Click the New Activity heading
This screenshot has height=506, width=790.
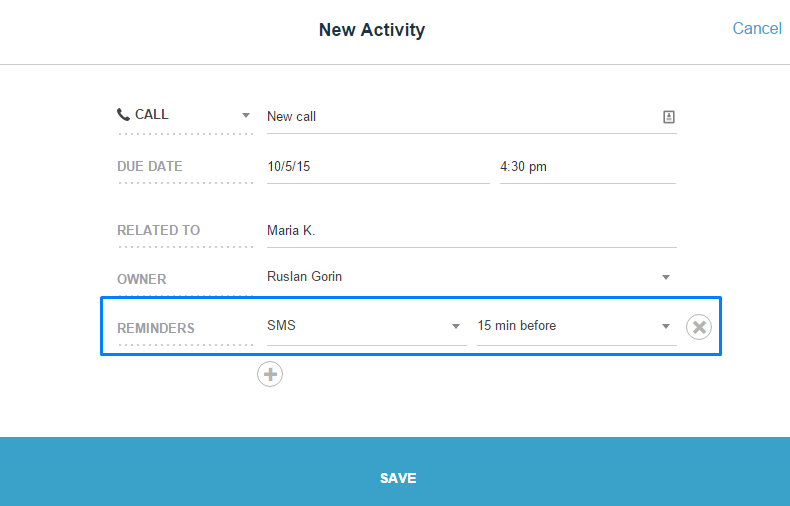(372, 30)
